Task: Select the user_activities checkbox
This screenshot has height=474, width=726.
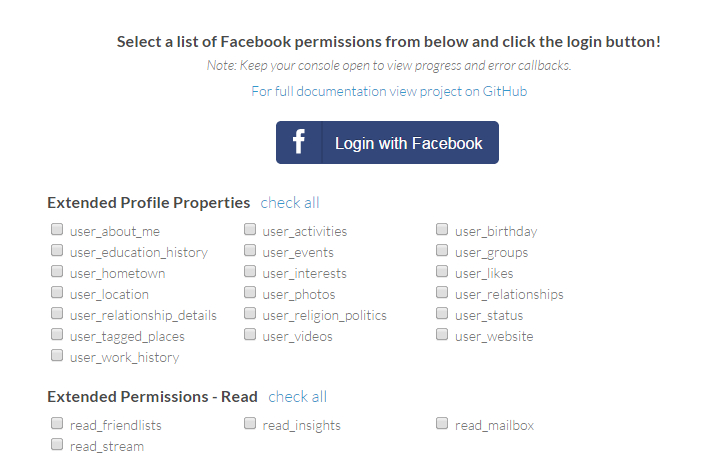Action: pyautogui.click(x=250, y=230)
